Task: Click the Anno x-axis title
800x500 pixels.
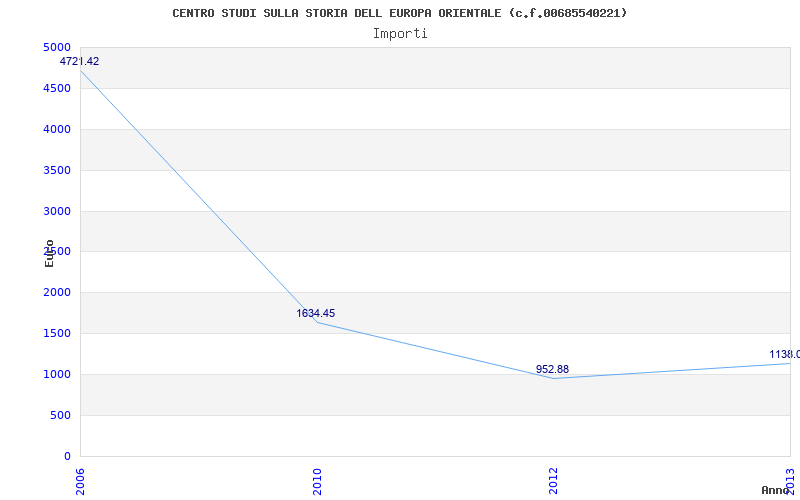Action: [x=775, y=490]
